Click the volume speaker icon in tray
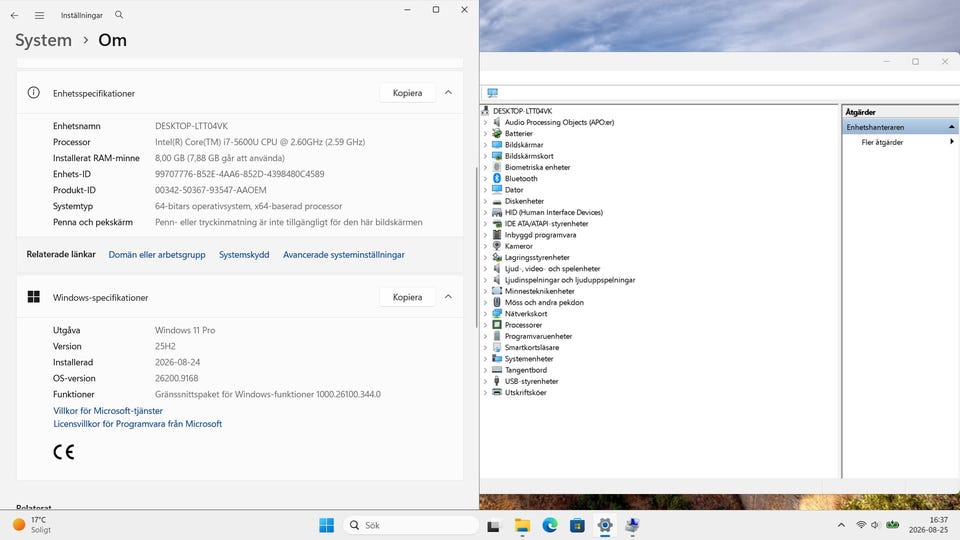This screenshot has width=960, height=540. click(875, 525)
